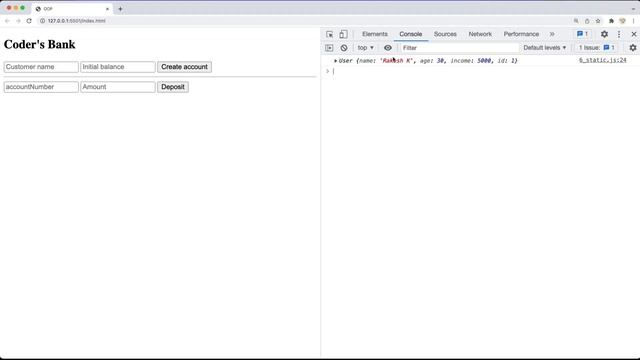Viewport: 640px width, 360px height.
Task: Open the Default levels dropdown
Action: pos(544,48)
